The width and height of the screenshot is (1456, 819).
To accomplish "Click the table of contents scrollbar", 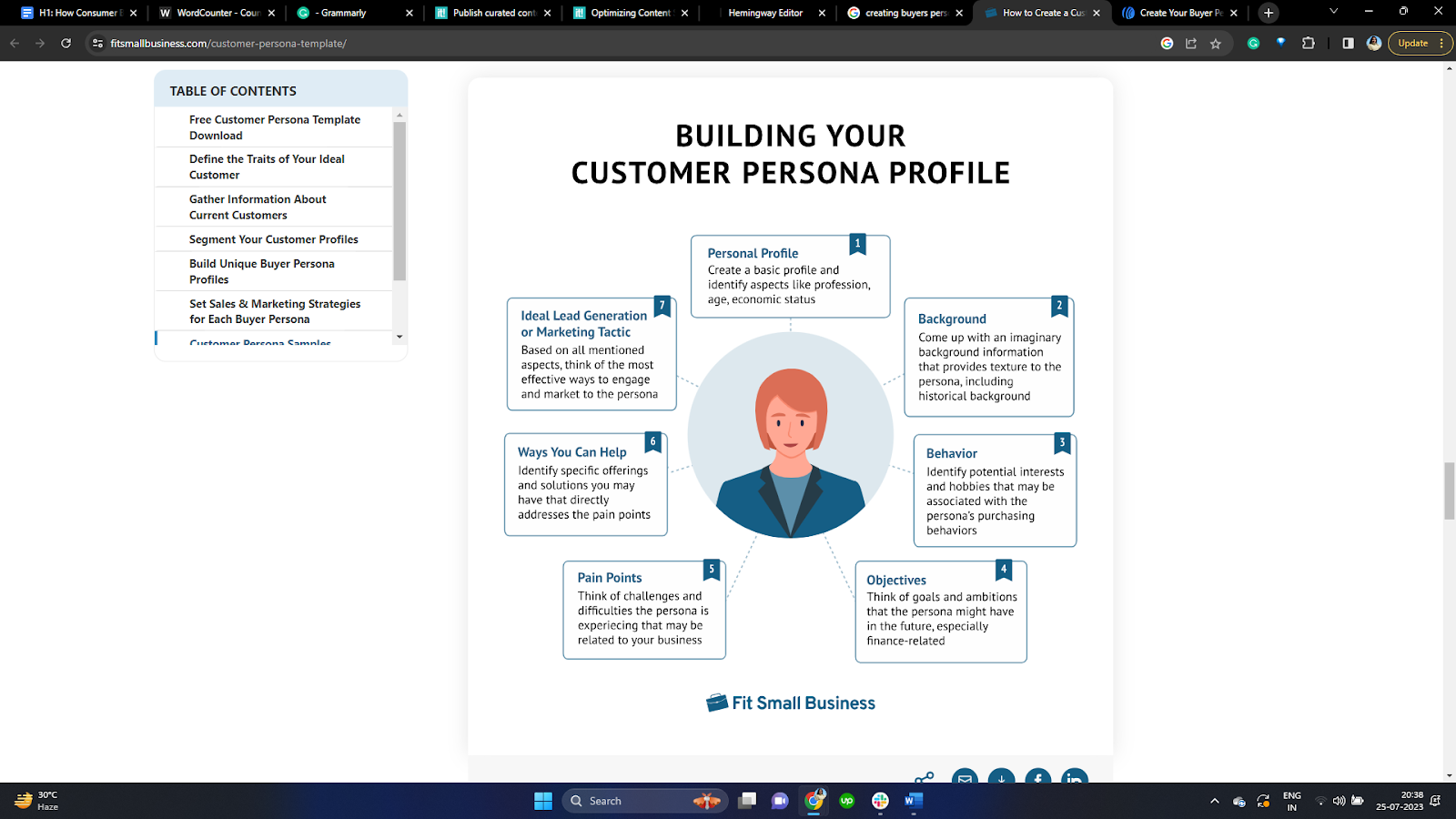I will pos(399,200).
